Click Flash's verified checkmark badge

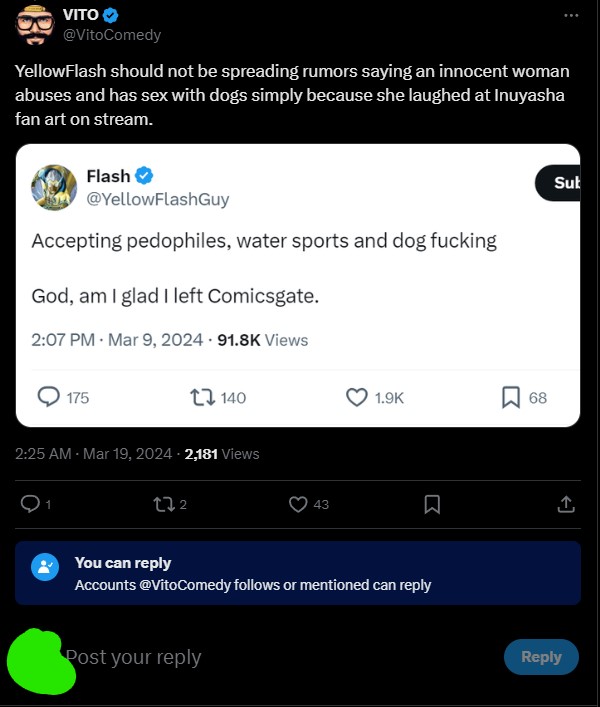[144, 175]
